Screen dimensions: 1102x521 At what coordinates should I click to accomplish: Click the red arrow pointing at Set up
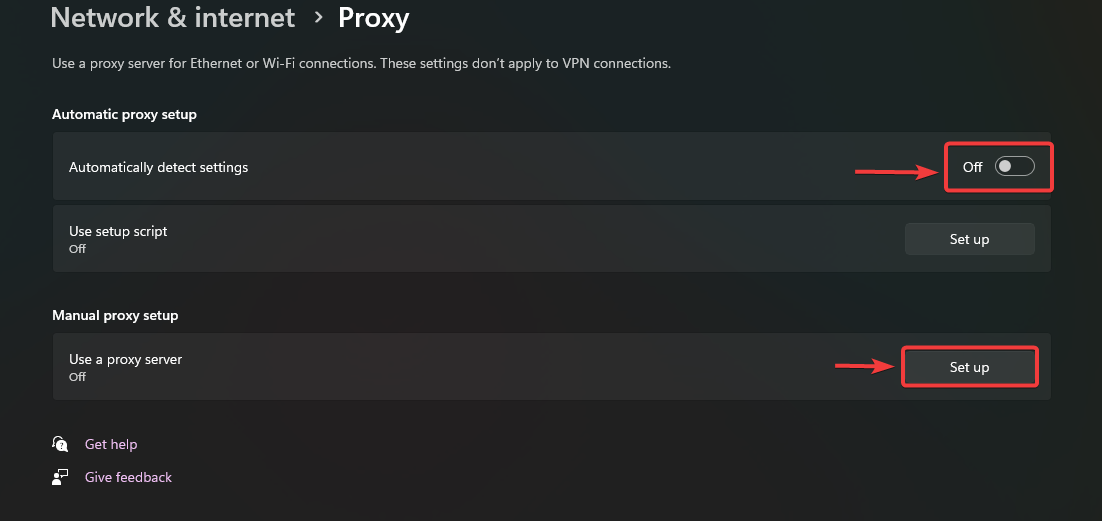[866, 367]
